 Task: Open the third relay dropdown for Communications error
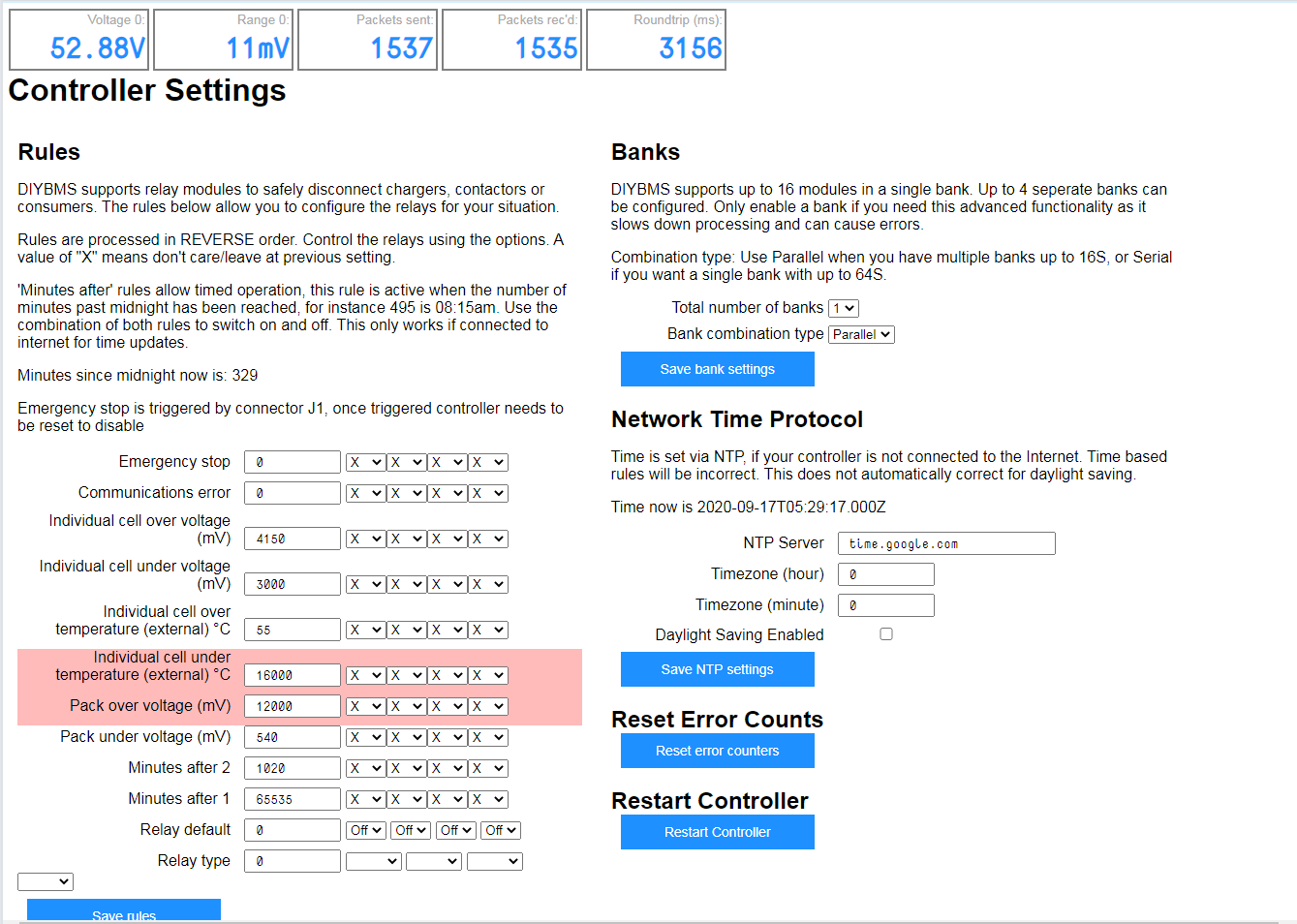pos(448,494)
